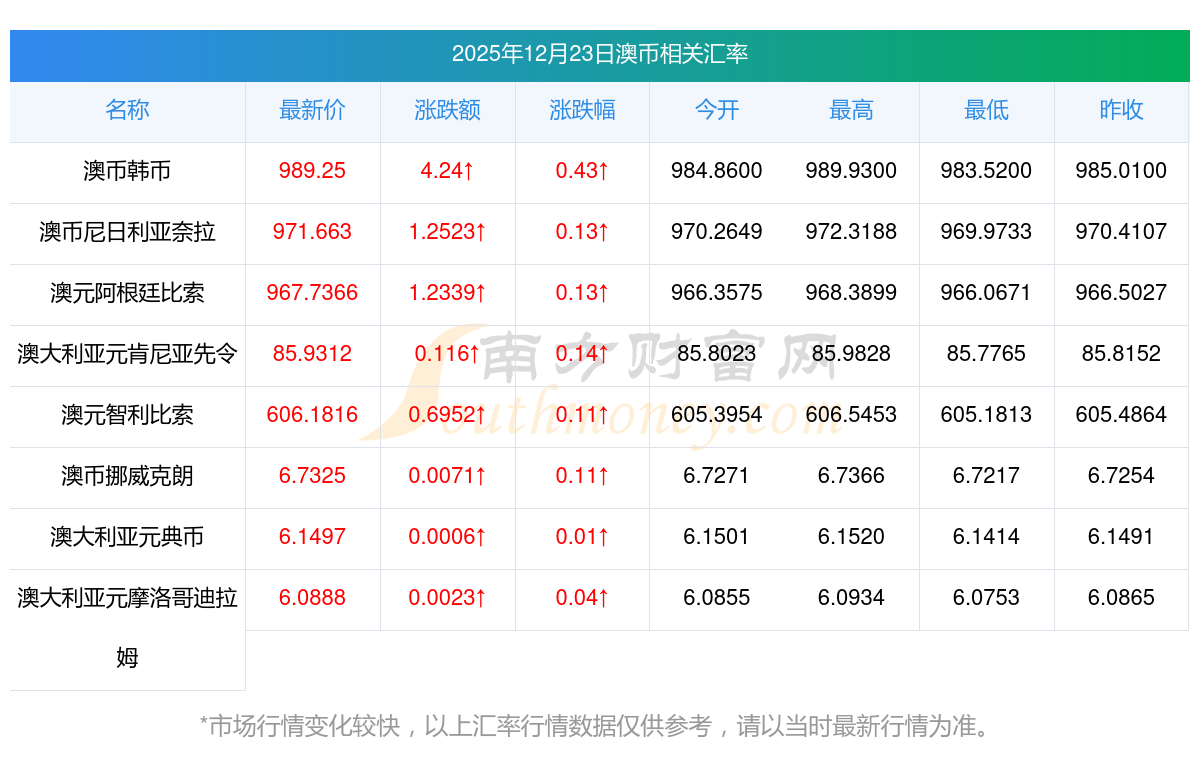The image size is (1200, 757).
Task: Click opening value 966.3575
Action: tap(717, 293)
